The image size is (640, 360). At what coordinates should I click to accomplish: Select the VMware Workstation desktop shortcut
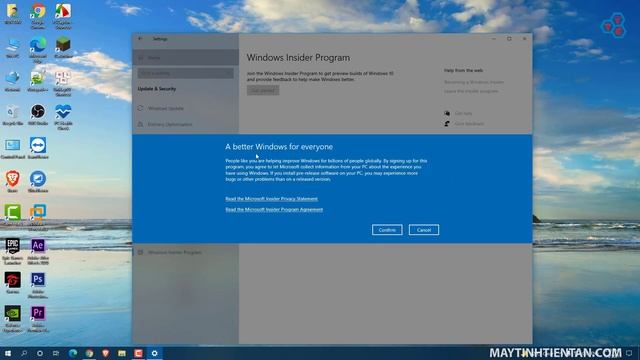click(x=38, y=217)
